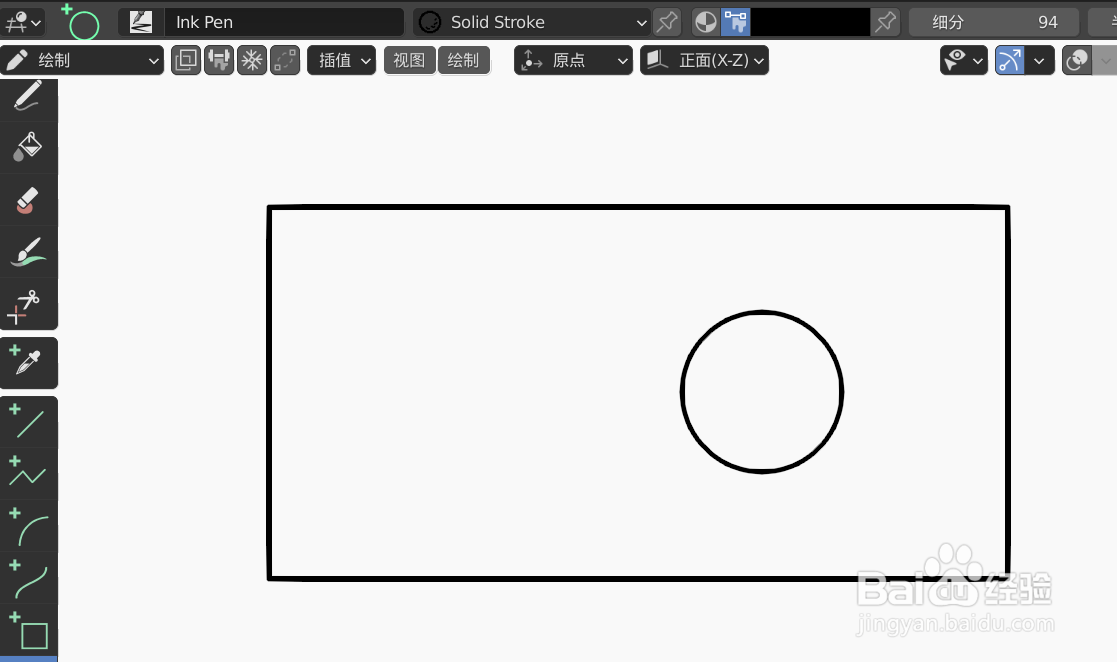Switch to Vertex Color mode
Image resolution: width=1117 pixels, height=662 pixels.
point(735,22)
